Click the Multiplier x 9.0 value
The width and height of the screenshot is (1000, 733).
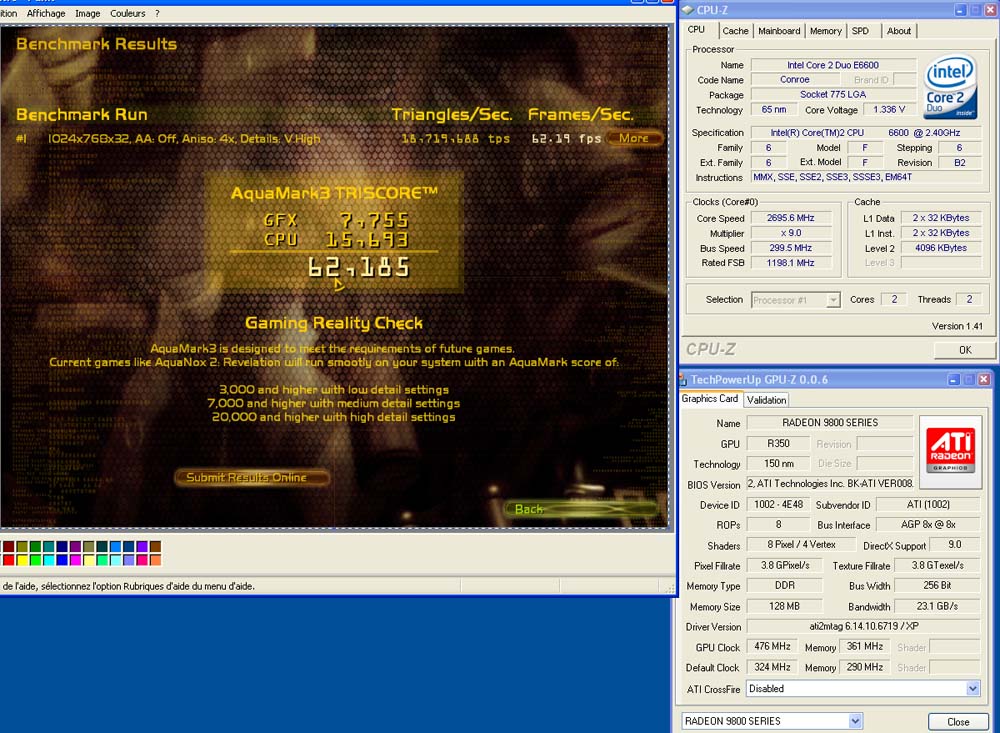[791, 233]
